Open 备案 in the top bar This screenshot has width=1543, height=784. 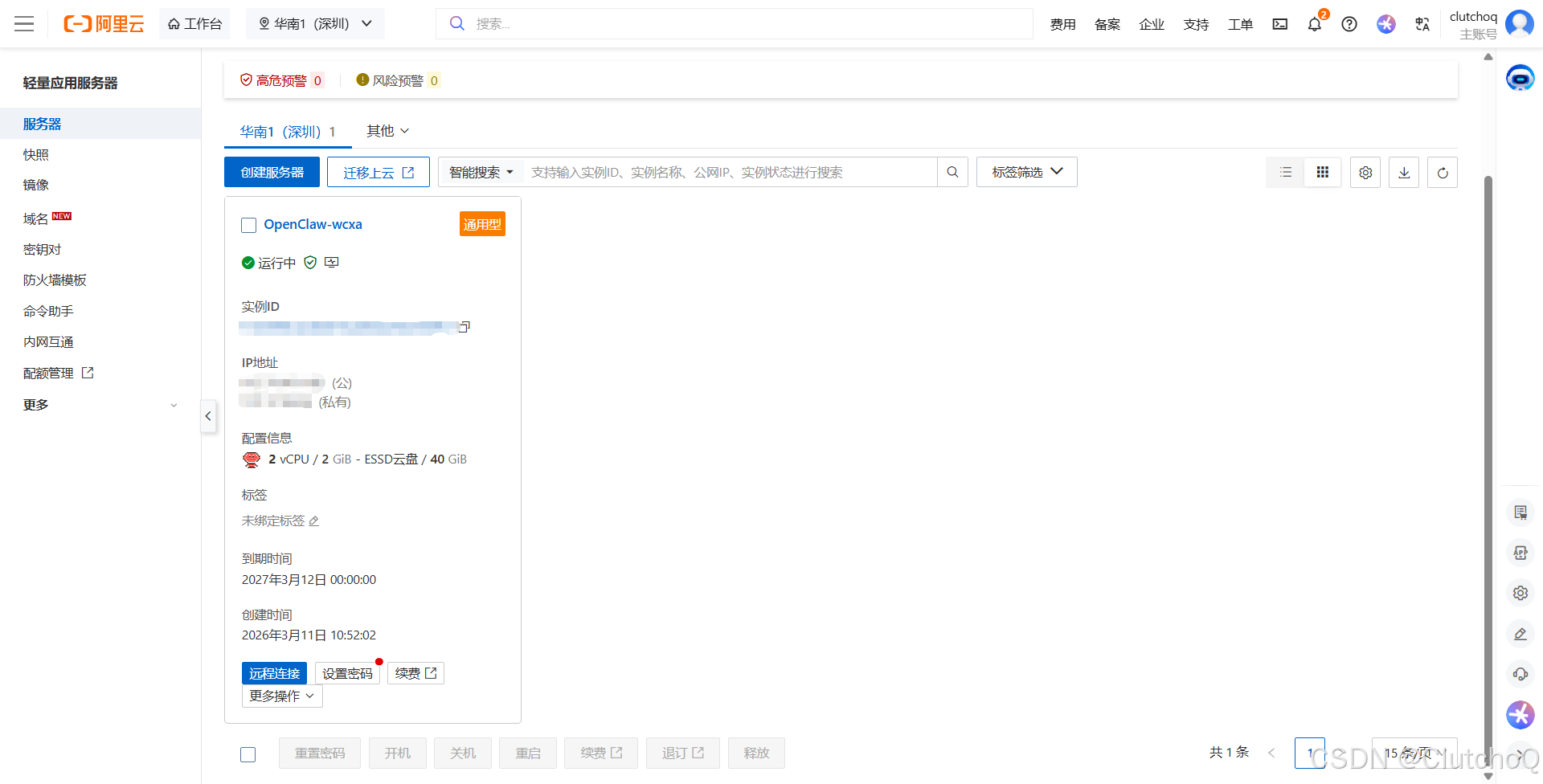[x=1107, y=24]
